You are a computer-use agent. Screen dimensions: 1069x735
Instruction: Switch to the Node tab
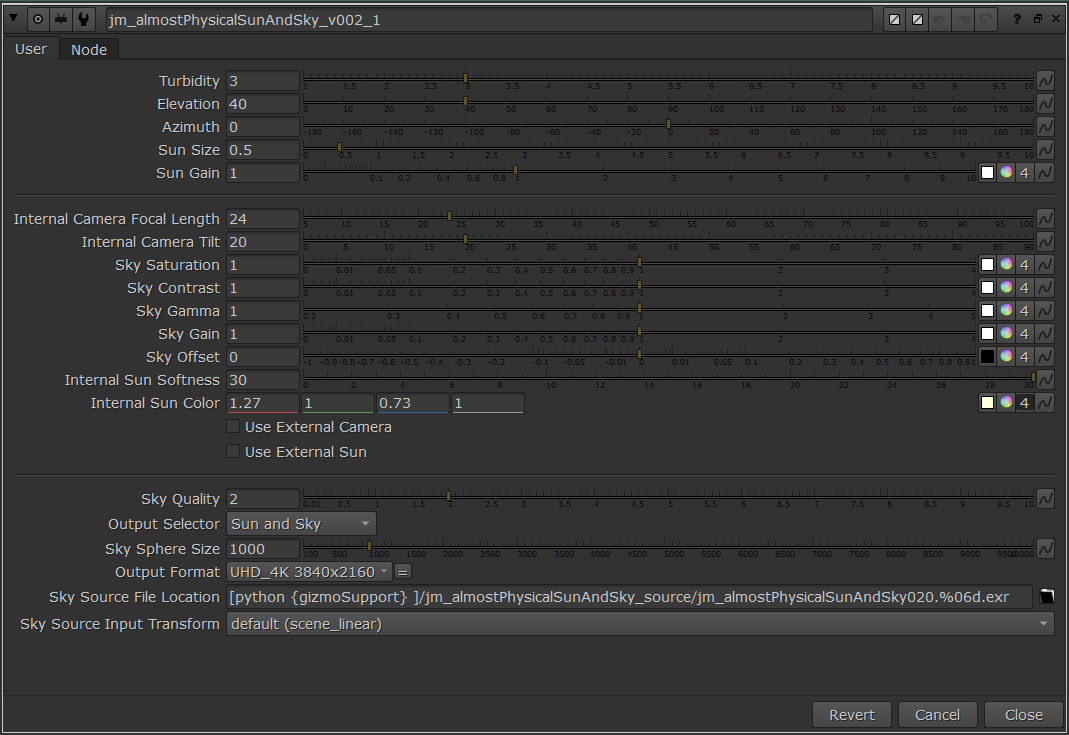coord(89,50)
